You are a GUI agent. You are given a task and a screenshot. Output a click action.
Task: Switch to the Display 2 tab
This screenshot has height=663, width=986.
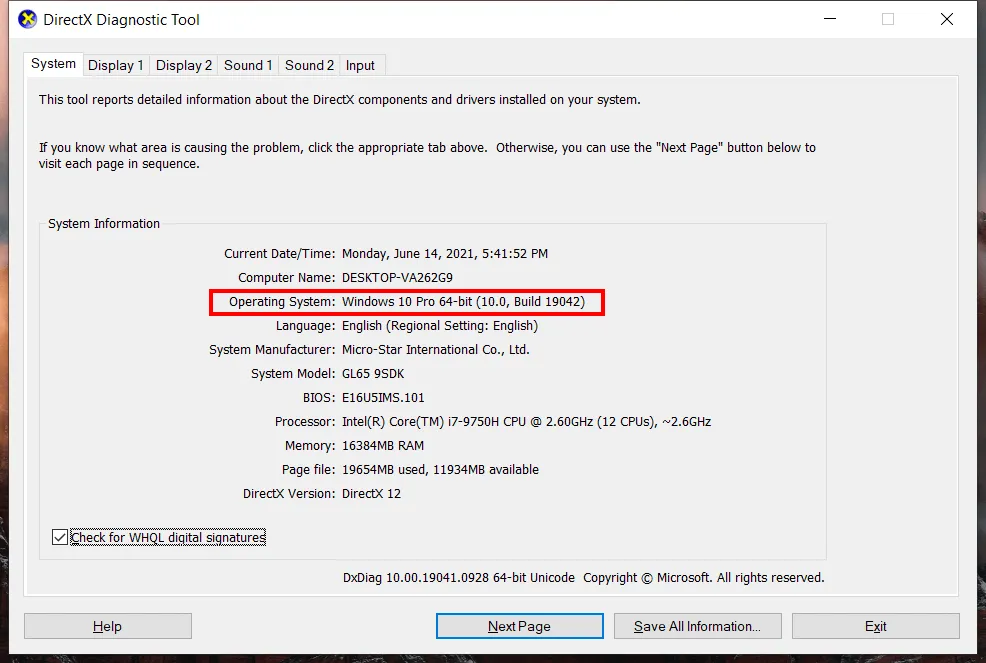point(183,64)
